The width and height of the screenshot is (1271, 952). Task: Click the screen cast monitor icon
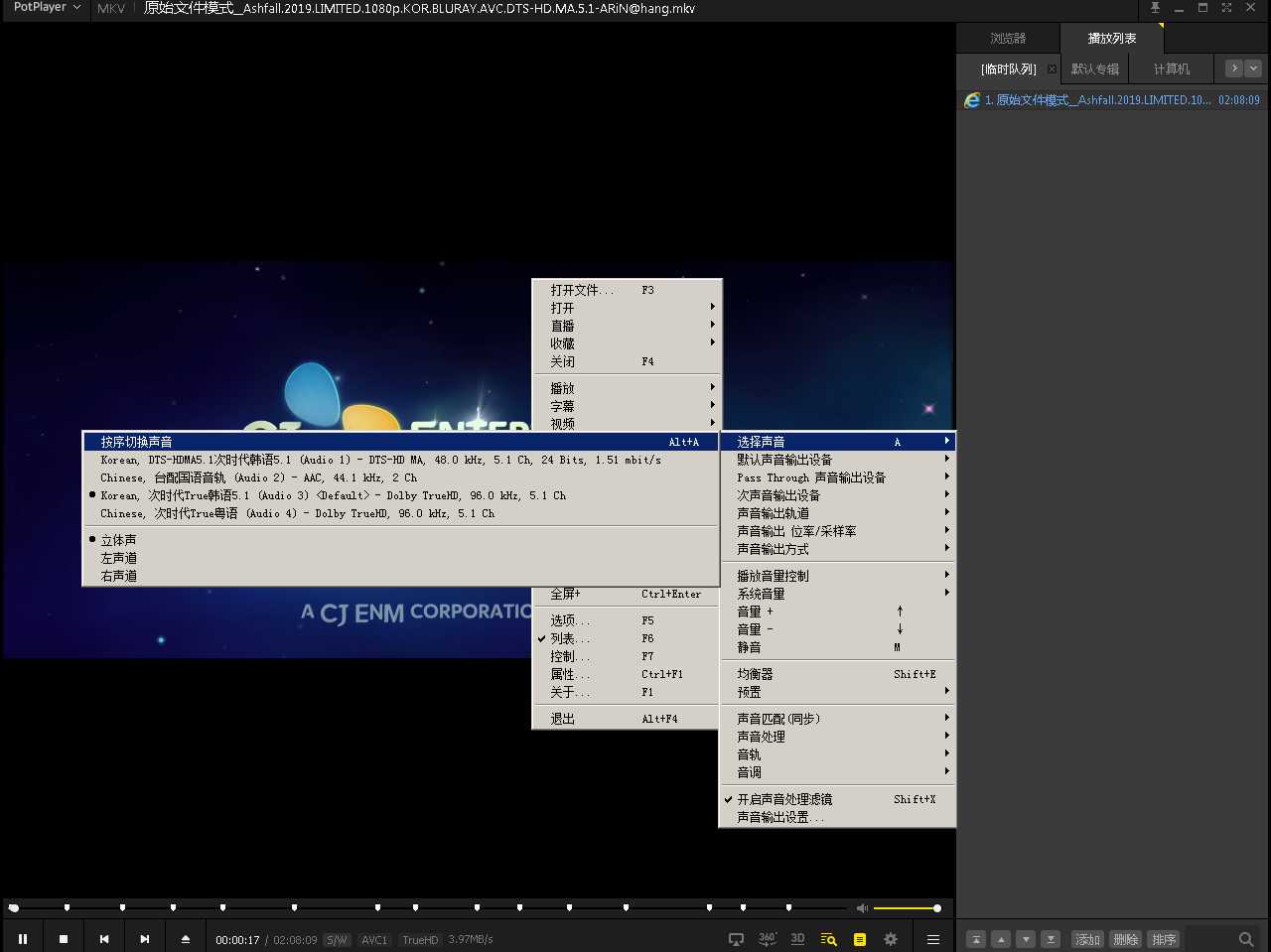[x=736, y=939]
